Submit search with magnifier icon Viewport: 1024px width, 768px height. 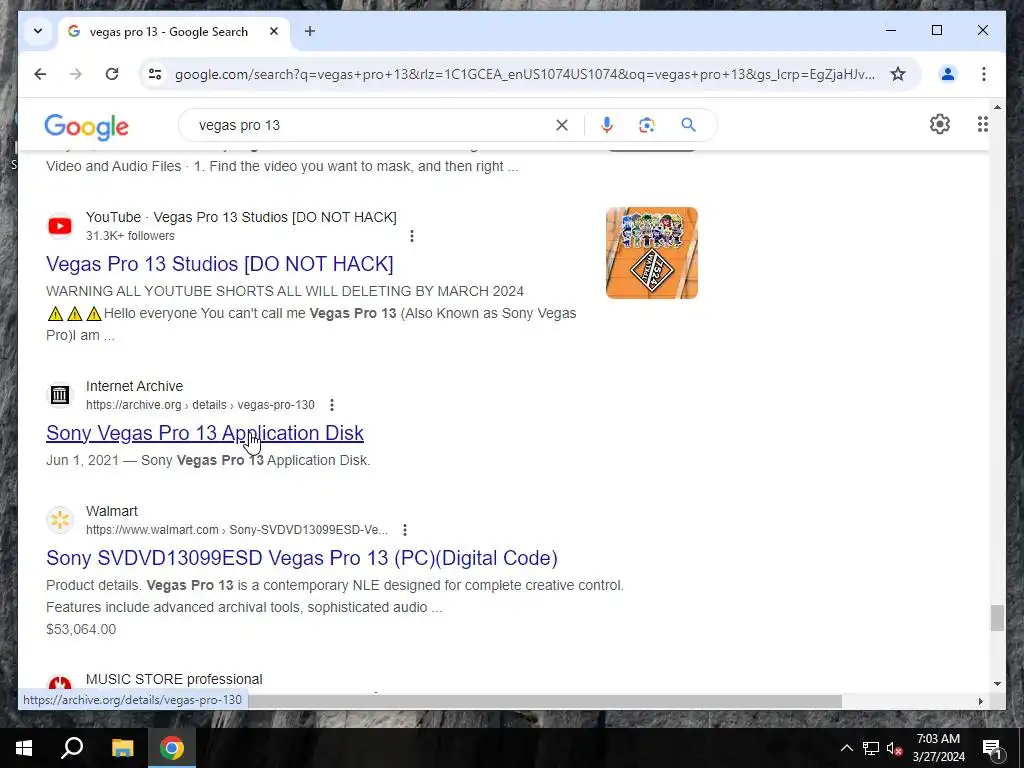click(688, 125)
